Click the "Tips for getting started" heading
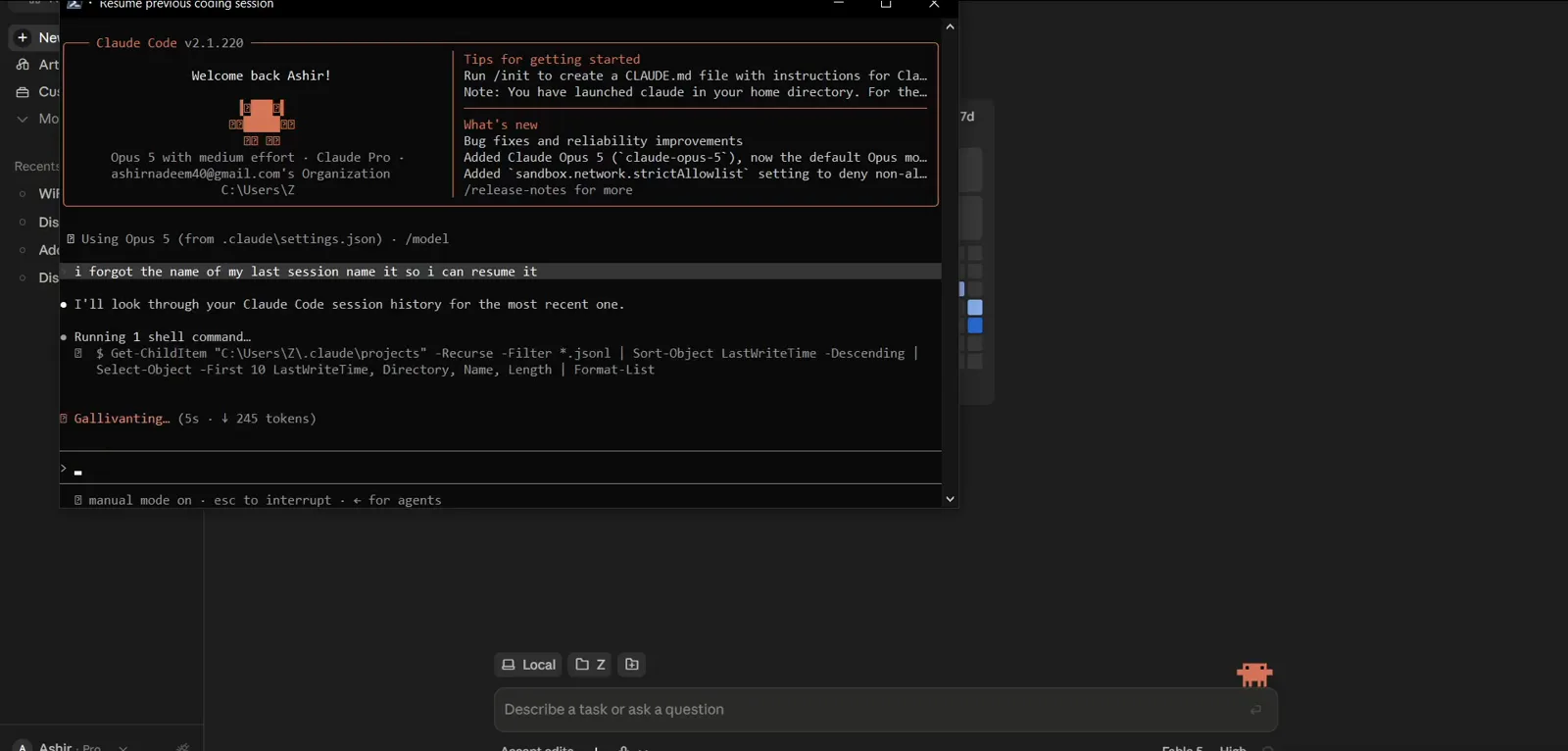The image size is (1568, 751). 552,60
